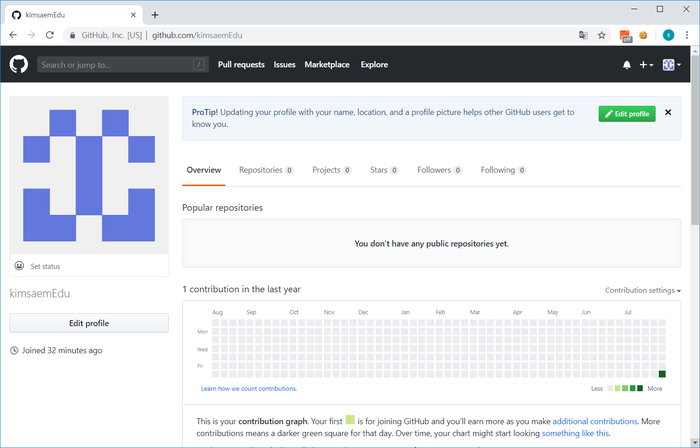
Task: Click the address bar URL
Action: tap(197, 35)
